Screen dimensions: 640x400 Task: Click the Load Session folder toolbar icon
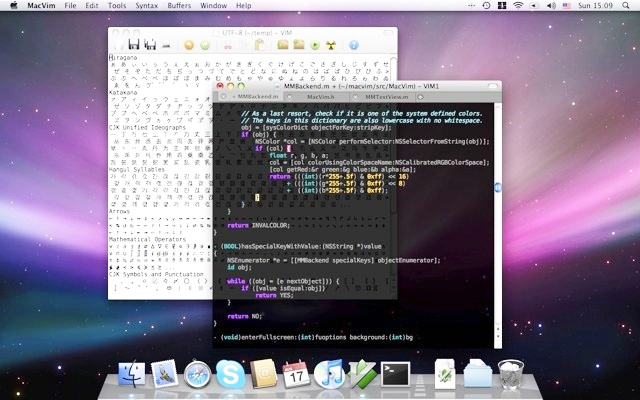tap(283, 44)
